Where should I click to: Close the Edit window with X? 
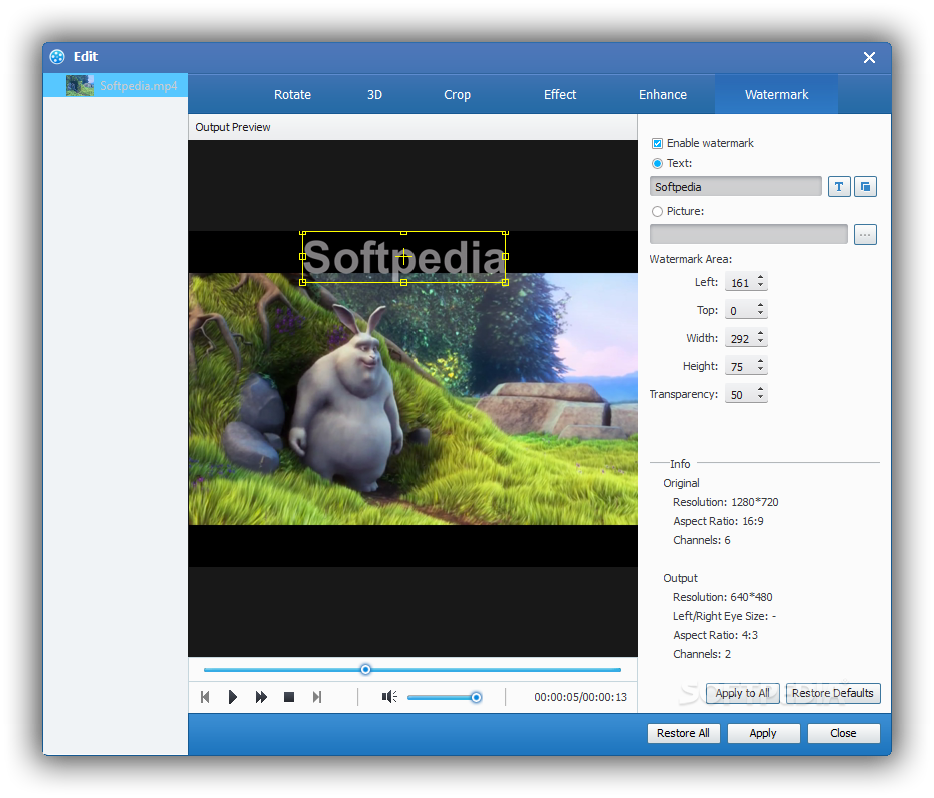pyautogui.click(x=869, y=57)
